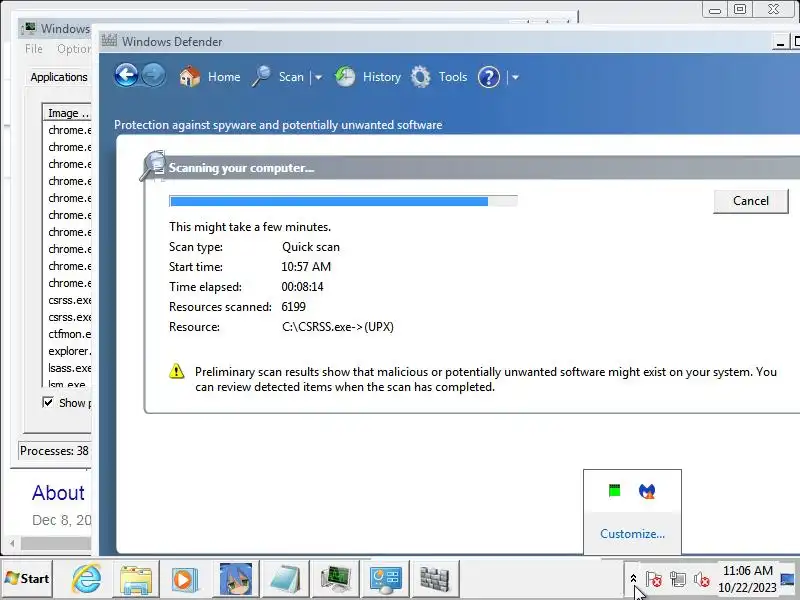The height and width of the screenshot is (600, 800).
Task: Open Customize notification icons link
Action: [x=632, y=534]
